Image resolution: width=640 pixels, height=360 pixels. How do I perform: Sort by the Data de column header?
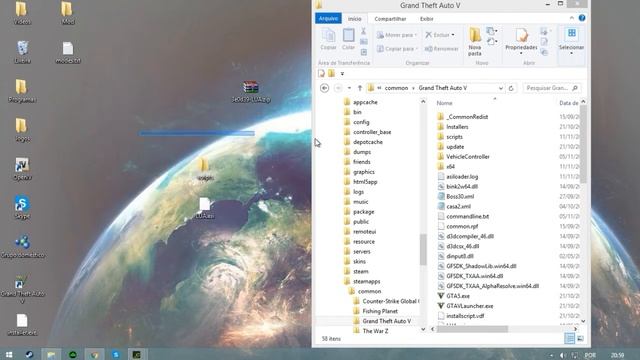coord(568,103)
